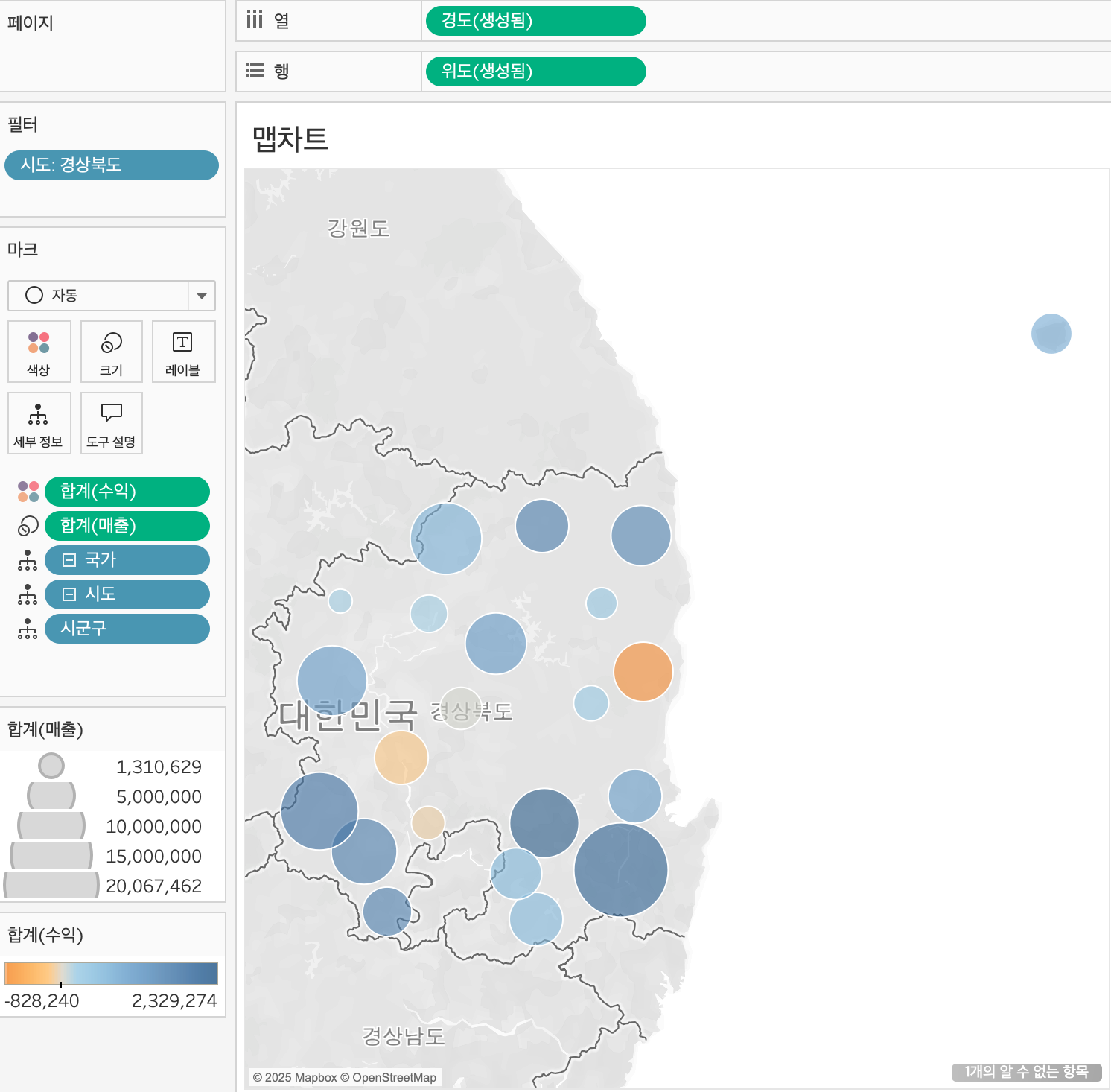Select the isolated island circle mark offshore
The image size is (1111, 1092).
click(1051, 334)
